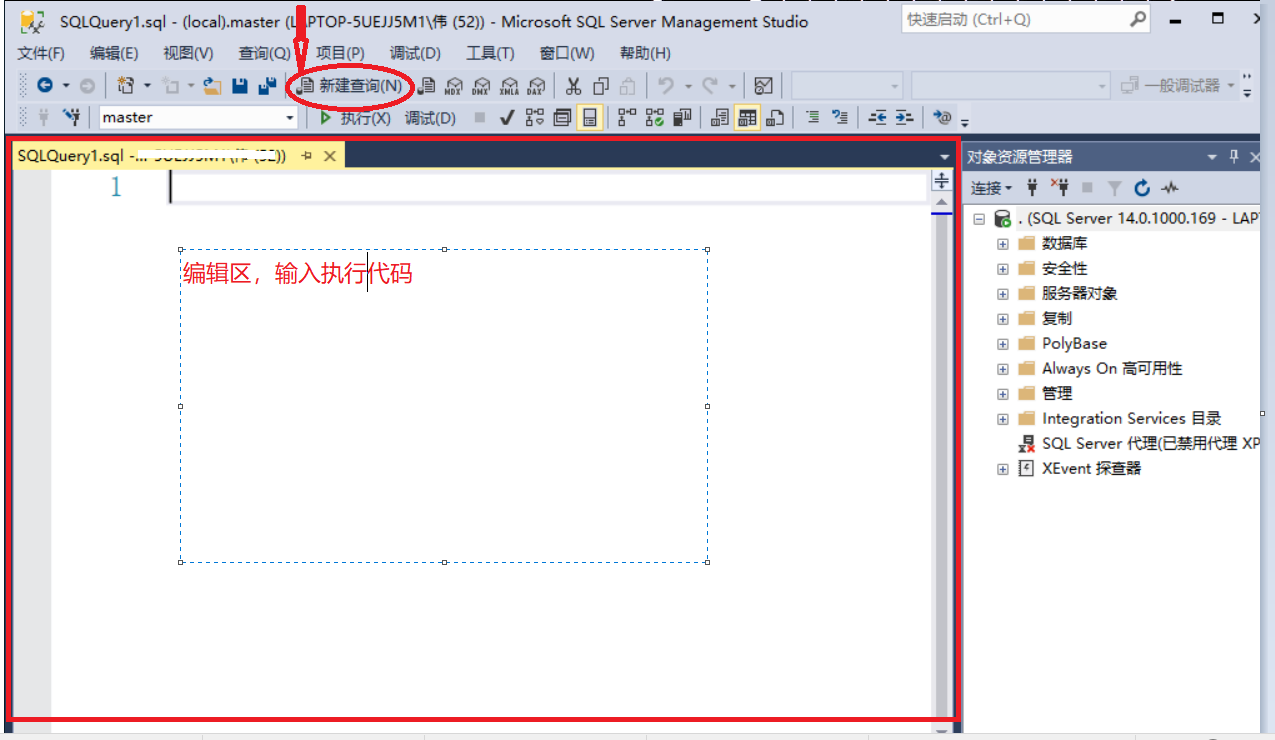Uncomment the selected lines

[840, 117]
